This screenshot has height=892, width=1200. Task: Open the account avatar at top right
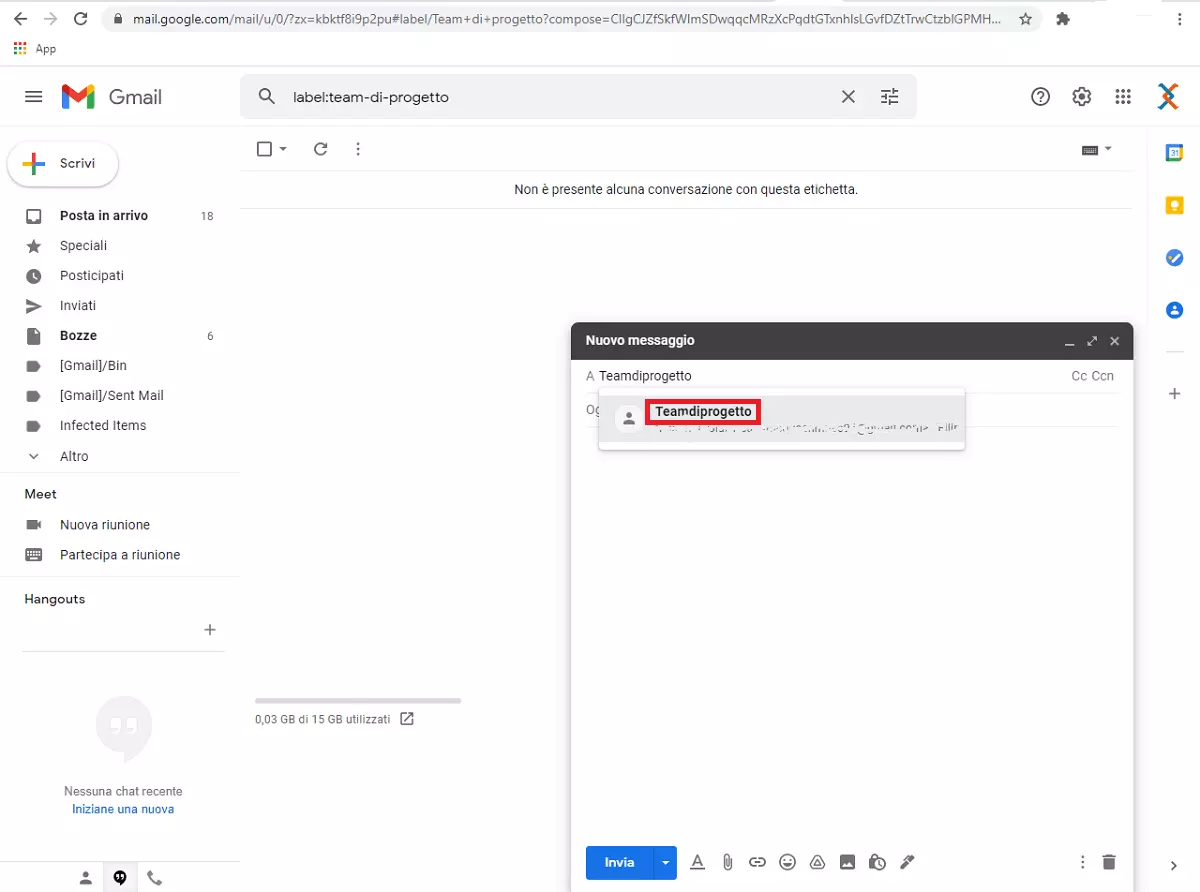(1168, 97)
